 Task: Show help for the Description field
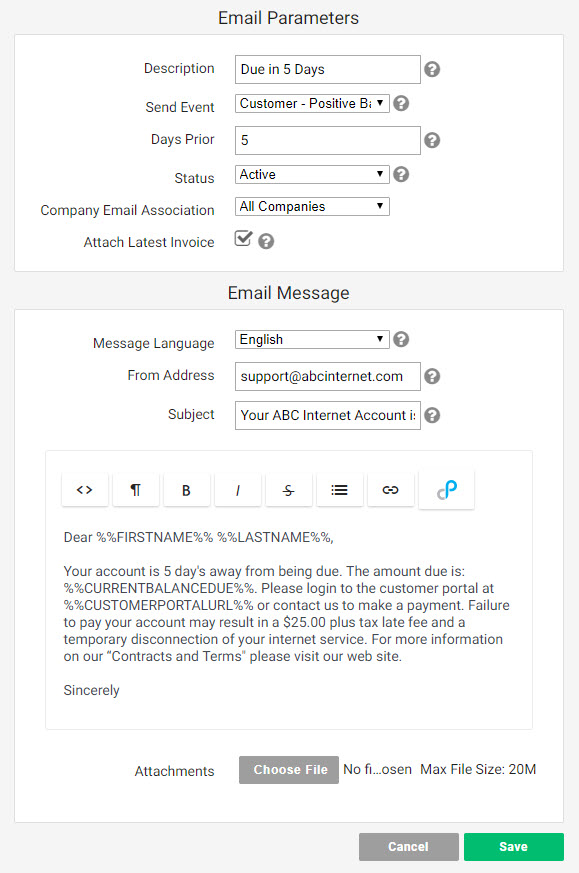click(432, 69)
